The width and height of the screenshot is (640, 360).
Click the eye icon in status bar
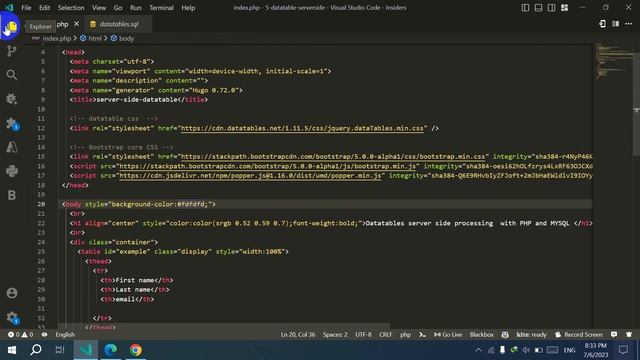(x=44, y=334)
